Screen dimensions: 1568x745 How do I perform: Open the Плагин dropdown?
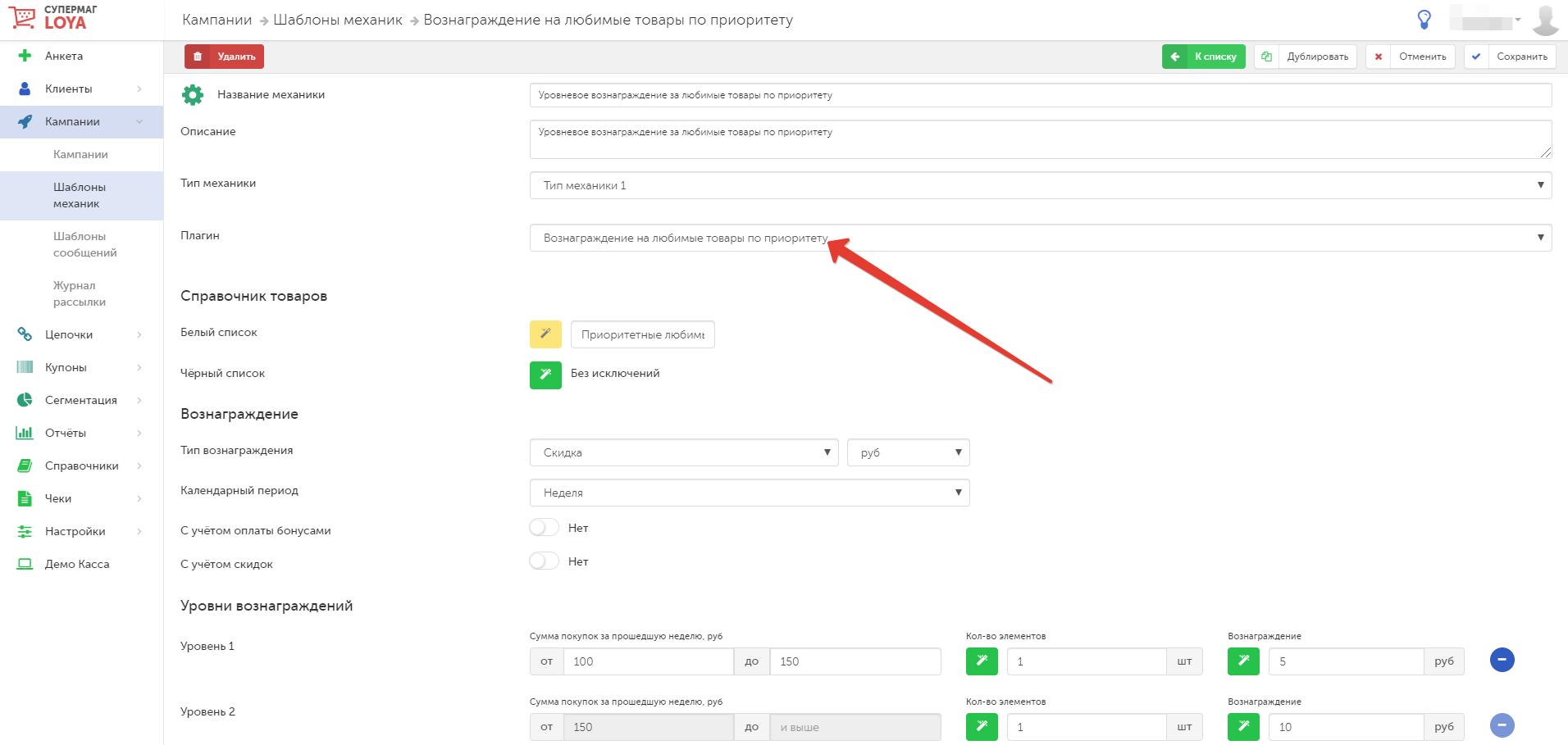point(1041,238)
